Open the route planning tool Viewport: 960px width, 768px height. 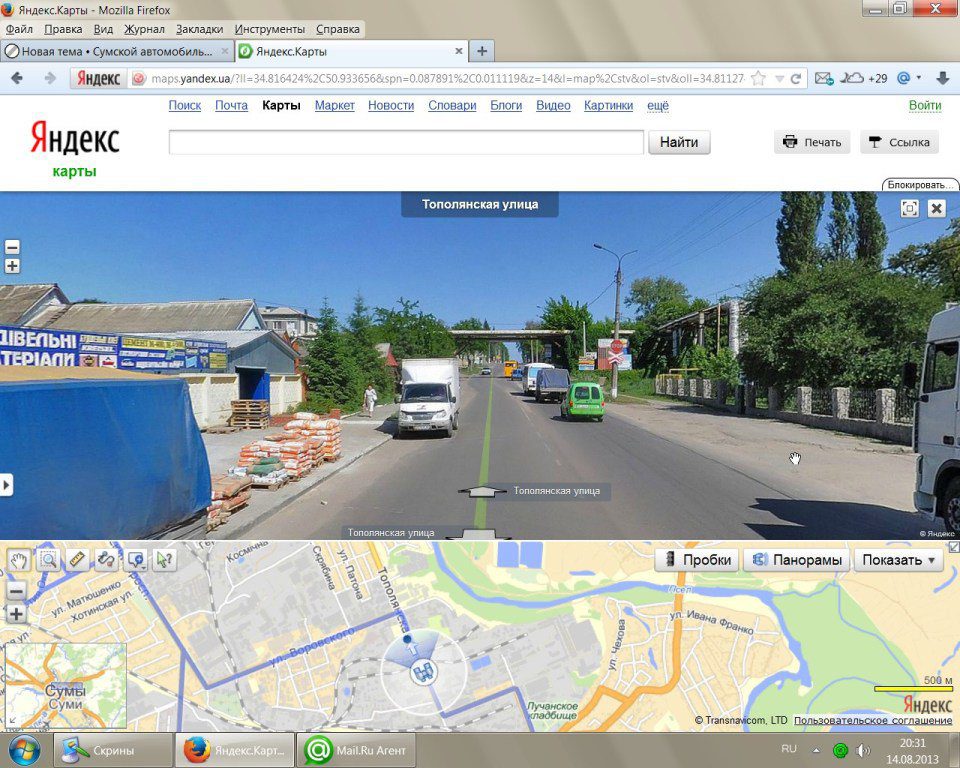pos(107,560)
